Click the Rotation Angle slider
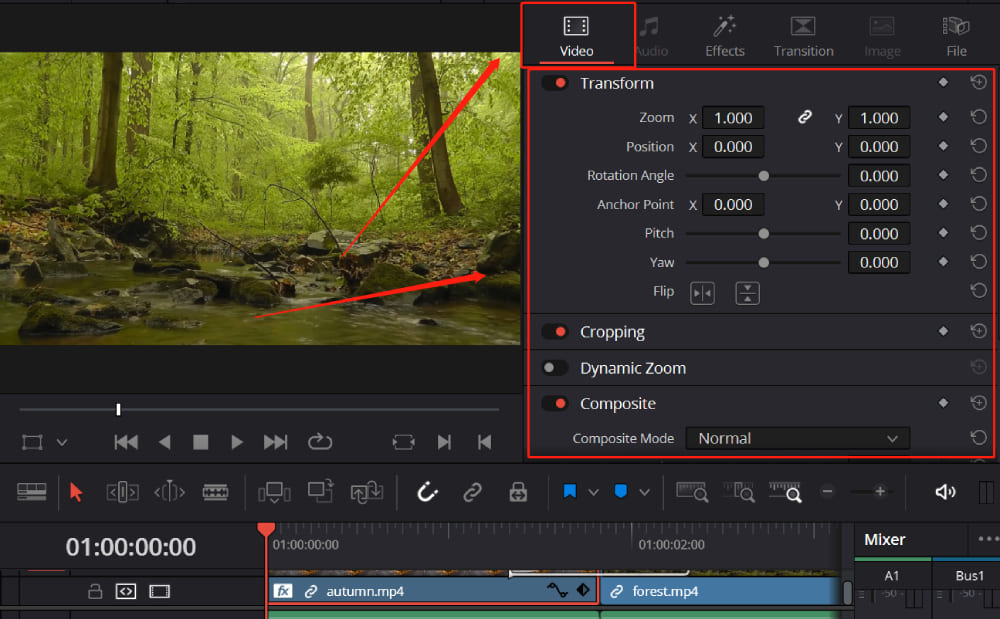This screenshot has height=619, width=1000. tap(763, 175)
